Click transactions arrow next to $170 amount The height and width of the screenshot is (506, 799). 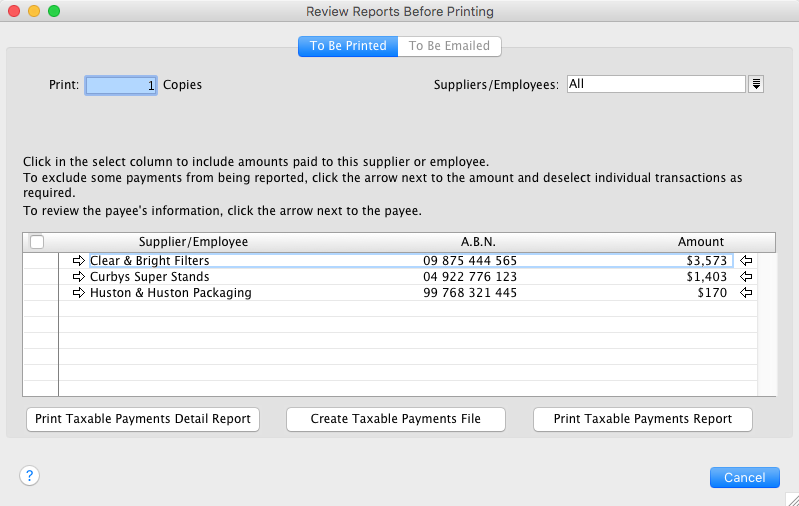[744, 293]
